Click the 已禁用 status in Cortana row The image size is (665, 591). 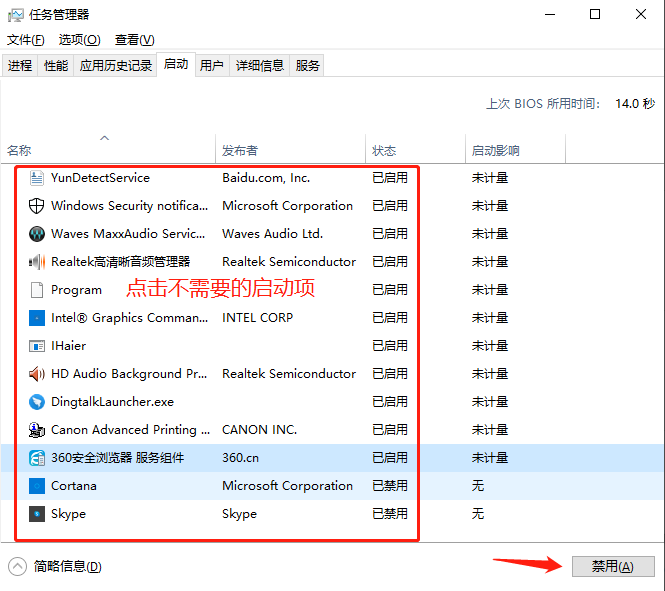point(390,485)
